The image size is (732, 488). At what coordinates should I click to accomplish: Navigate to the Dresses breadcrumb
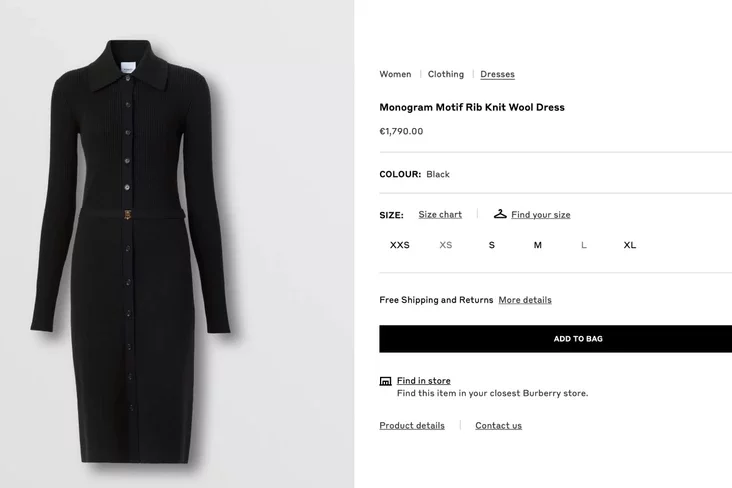point(497,74)
